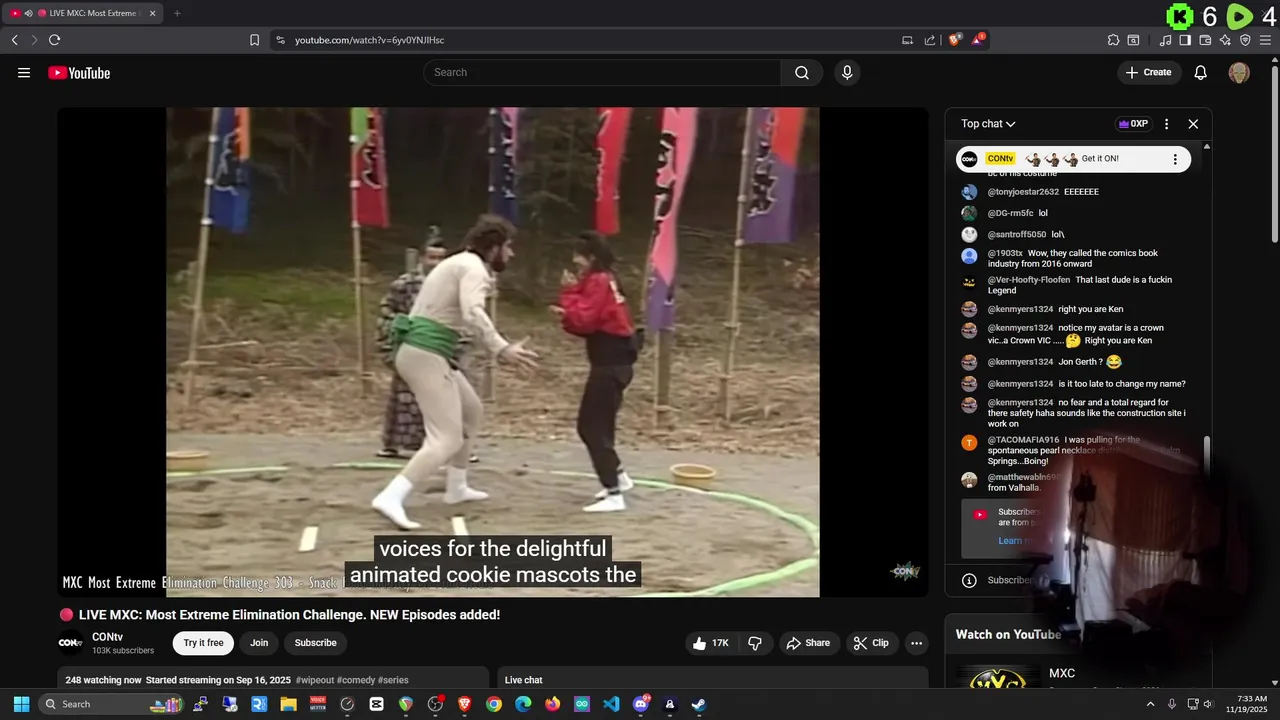Open live chat options three dots
The image size is (1280, 720).
1166,124
